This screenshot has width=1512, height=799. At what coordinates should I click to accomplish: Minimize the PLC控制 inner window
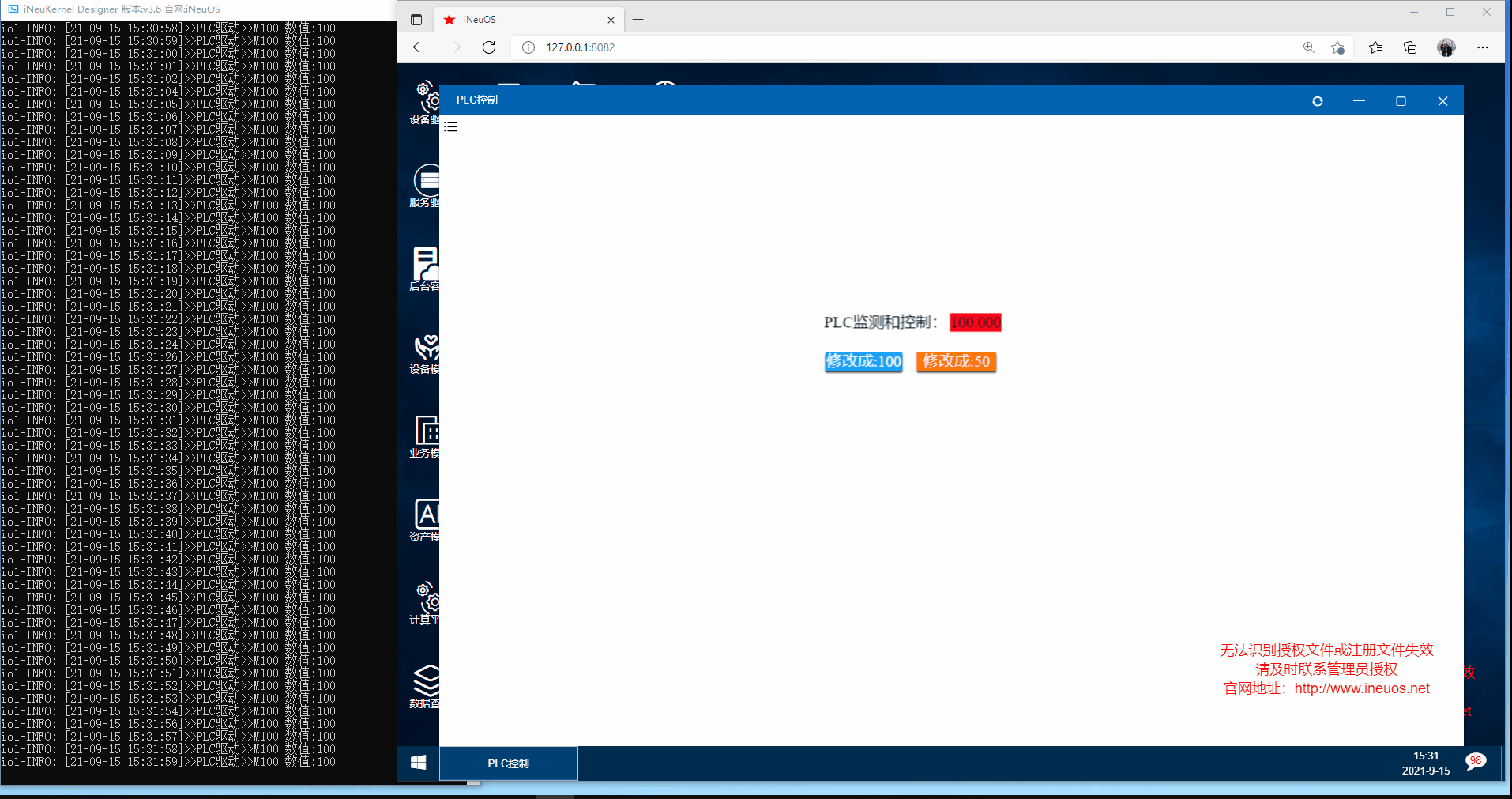click(x=1359, y=101)
